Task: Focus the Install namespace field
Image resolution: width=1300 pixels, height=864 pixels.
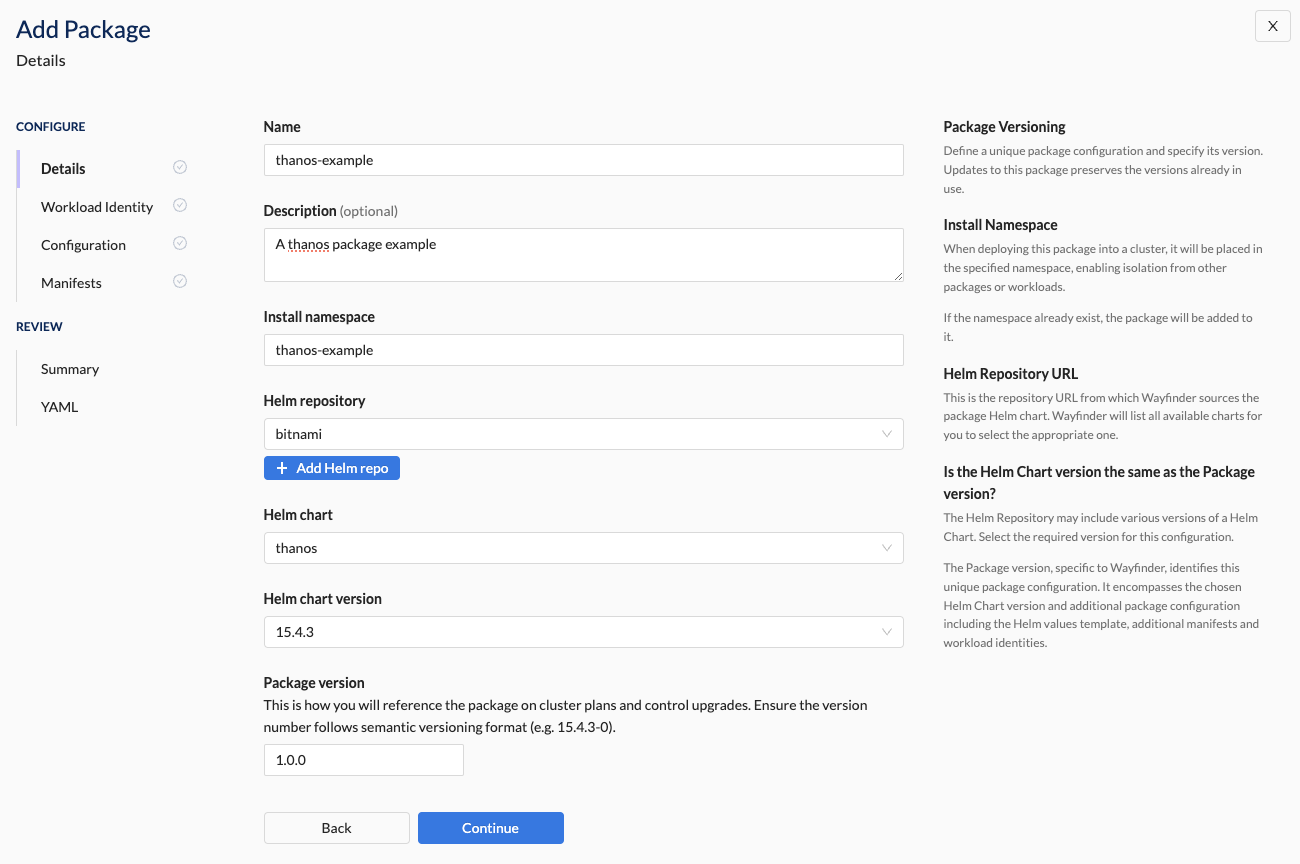Action: (583, 350)
